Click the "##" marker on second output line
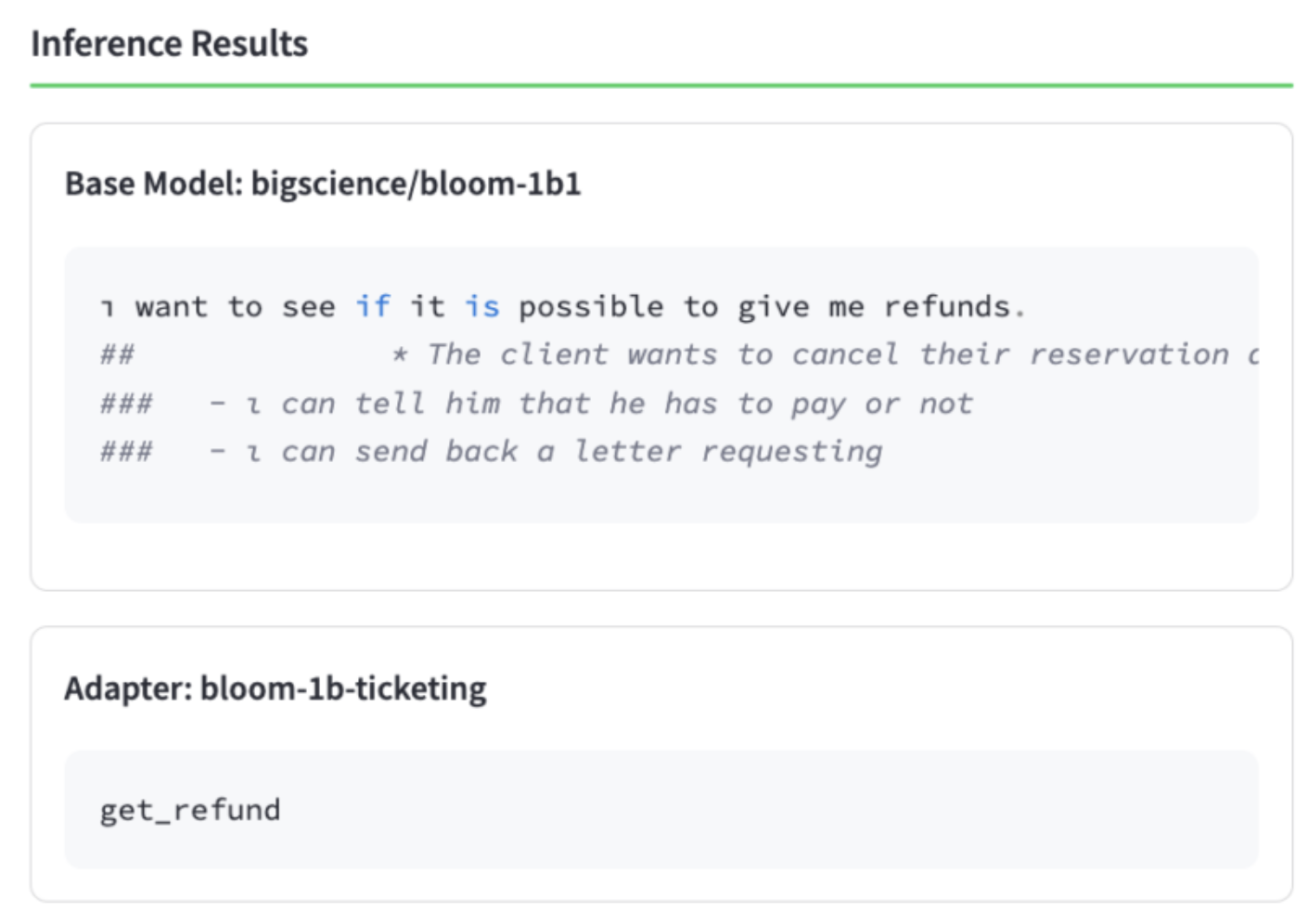This screenshot has width=1308, height=924. click(x=118, y=354)
